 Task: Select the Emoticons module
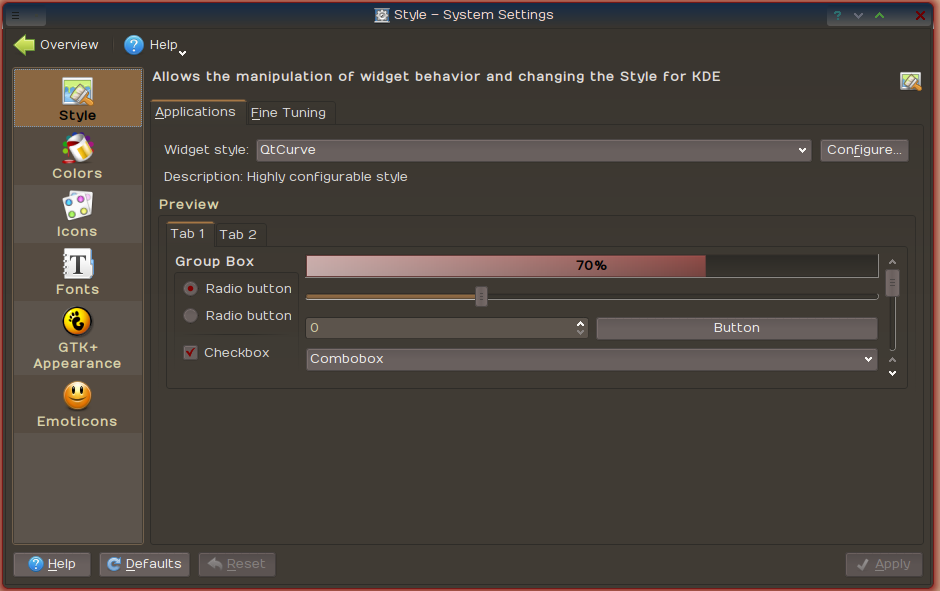coord(77,405)
